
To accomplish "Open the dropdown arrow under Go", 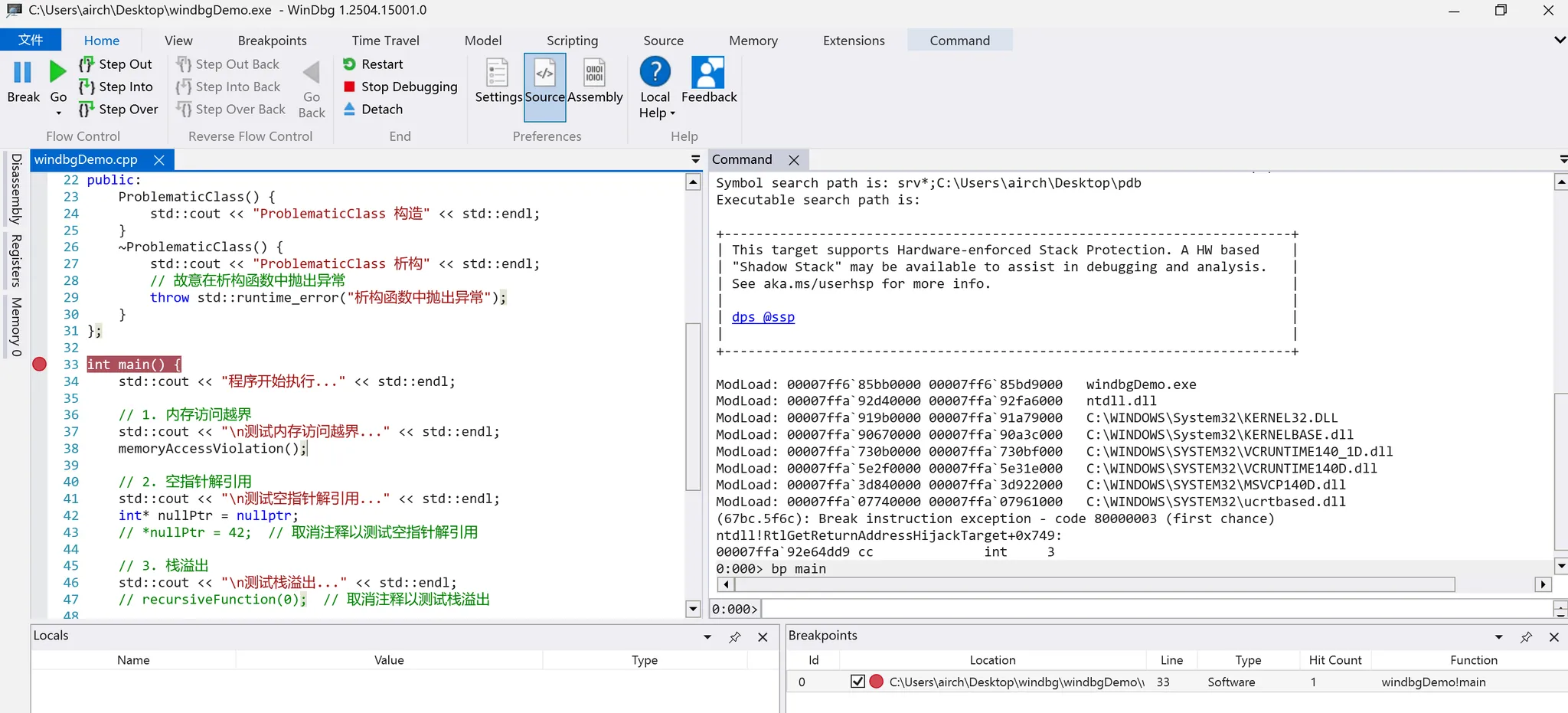I will (58, 113).
